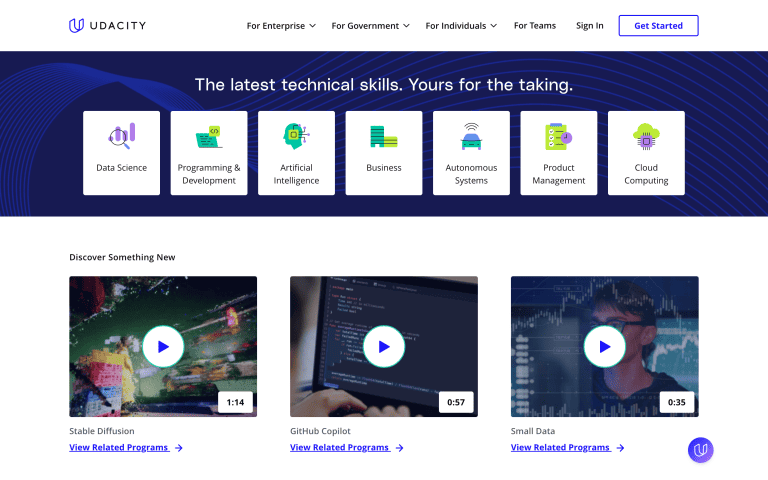Select the Product Management clipboard icon
This screenshot has width=768, height=480.
(x=558, y=136)
